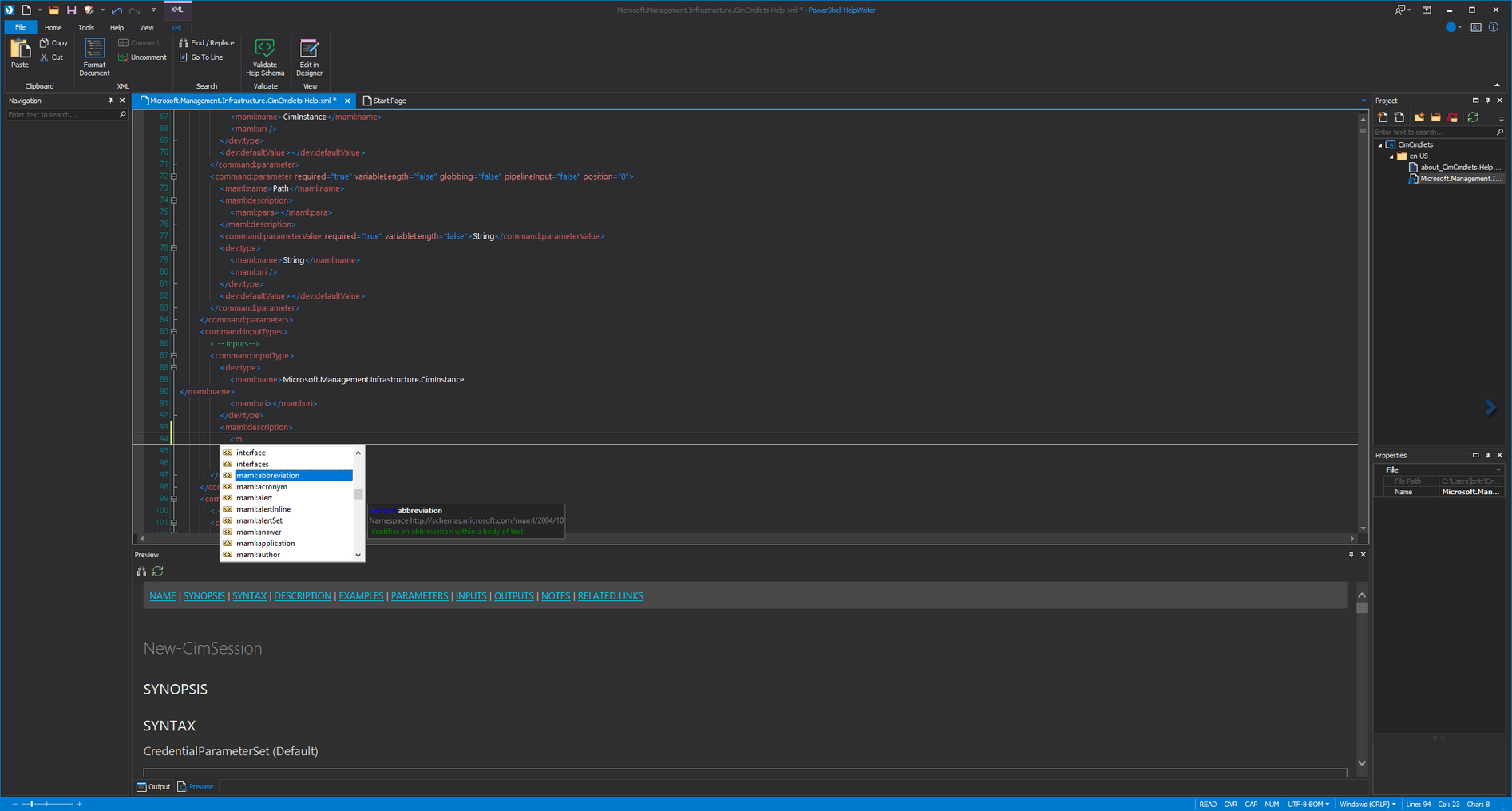Image resolution: width=1512 pixels, height=811 pixels.
Task: Switch to the View ribbon tab
Action: click(x=147, y=28)
